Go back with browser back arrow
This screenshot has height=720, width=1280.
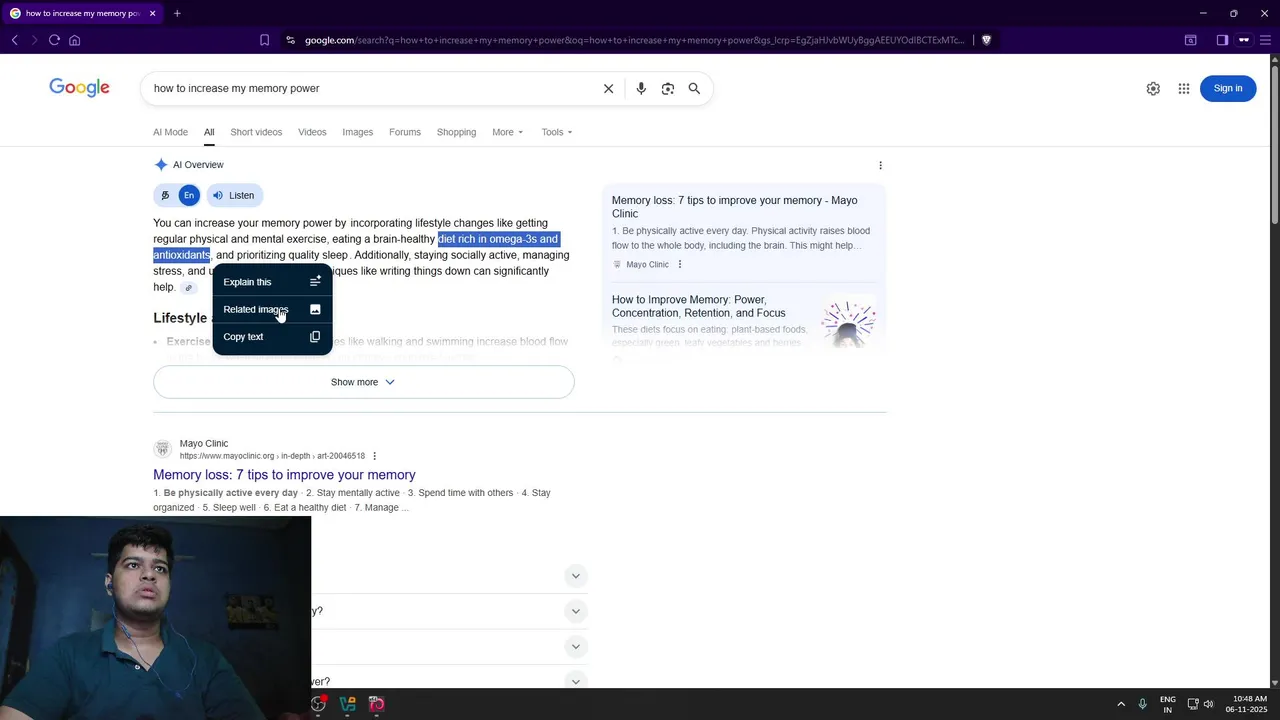click(x=15, y=40)
